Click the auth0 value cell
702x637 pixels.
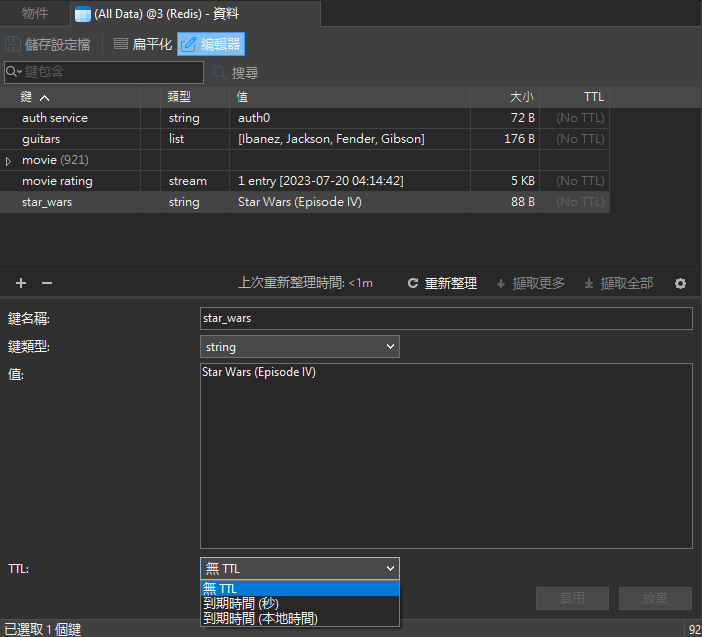click(x=350, y=118)
